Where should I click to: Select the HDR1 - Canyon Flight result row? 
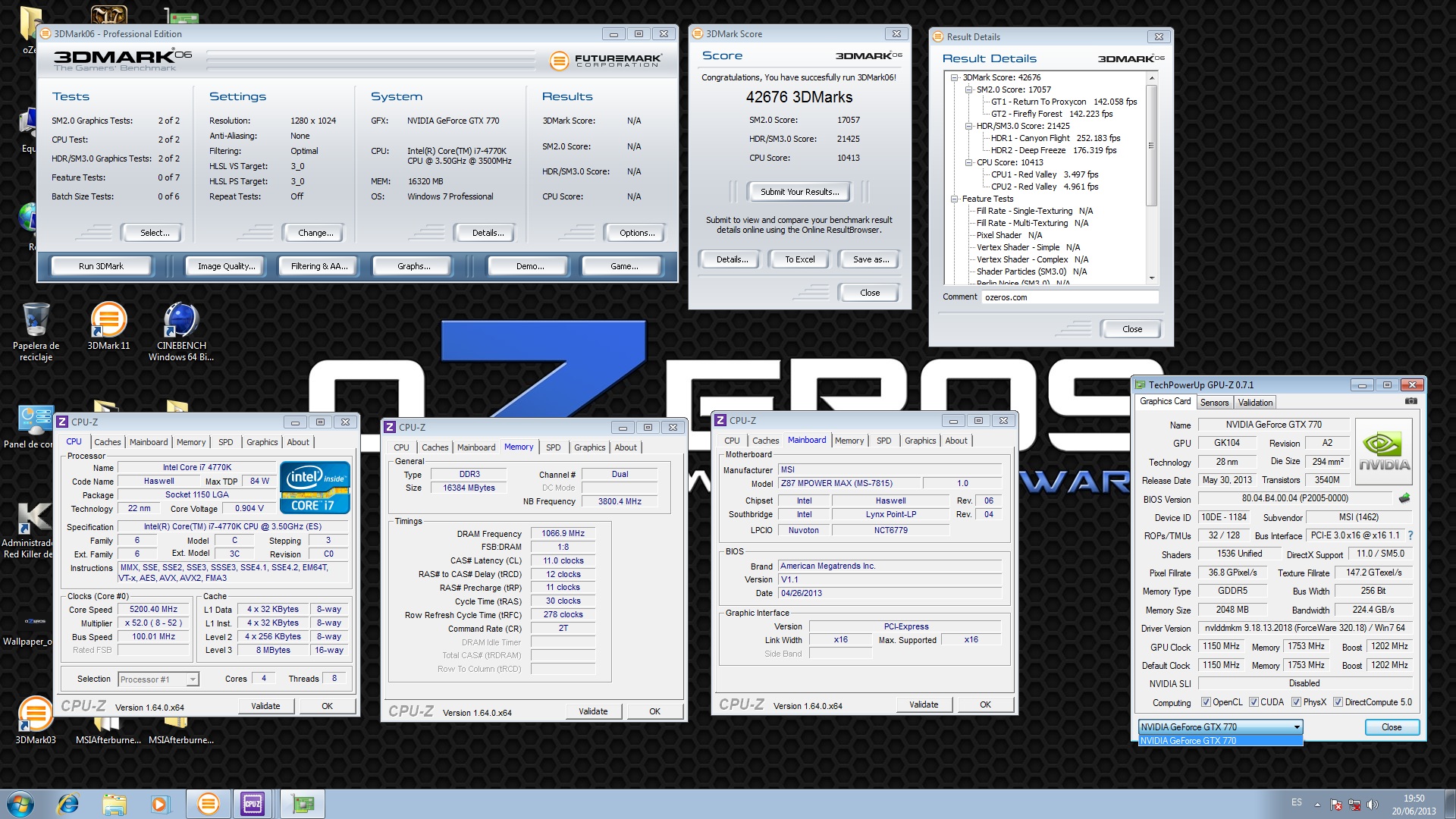point(1055,138)
